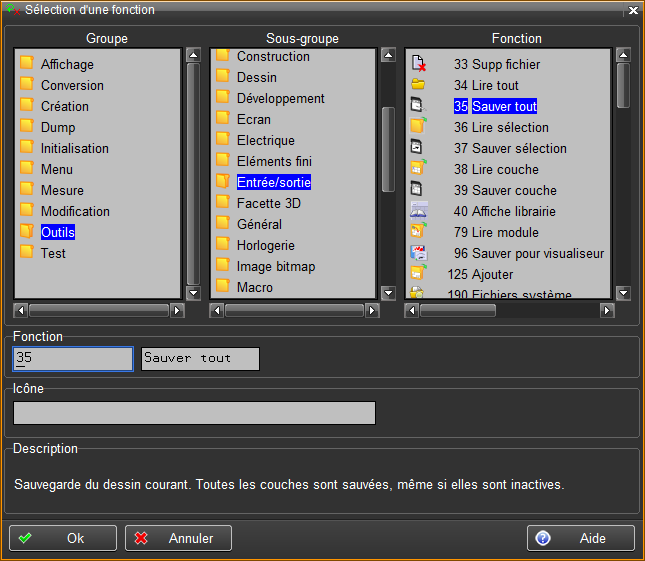Click the Icône empty field

click(x=194, y=414)
